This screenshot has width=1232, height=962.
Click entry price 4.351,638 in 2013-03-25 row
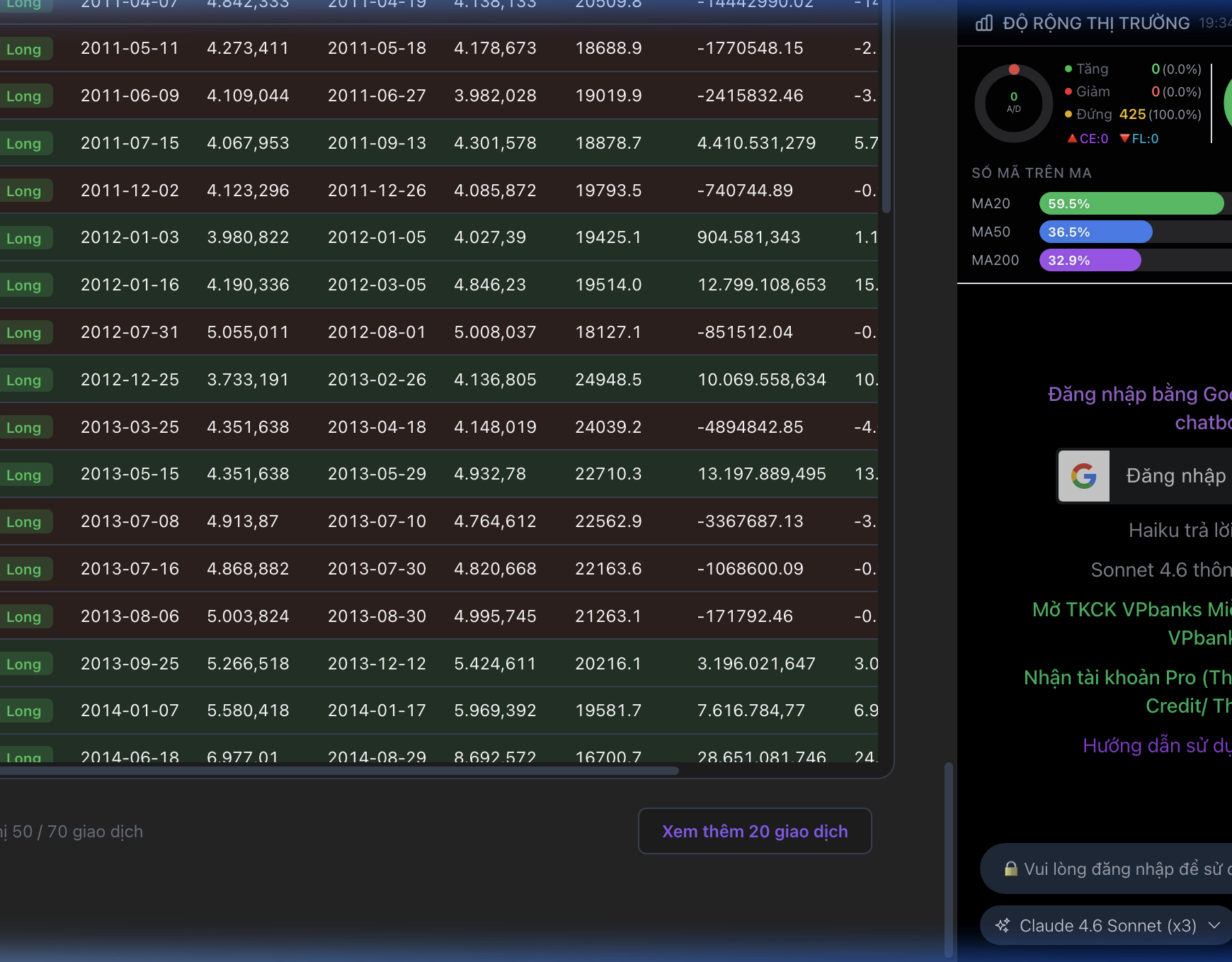pos(248,426)
